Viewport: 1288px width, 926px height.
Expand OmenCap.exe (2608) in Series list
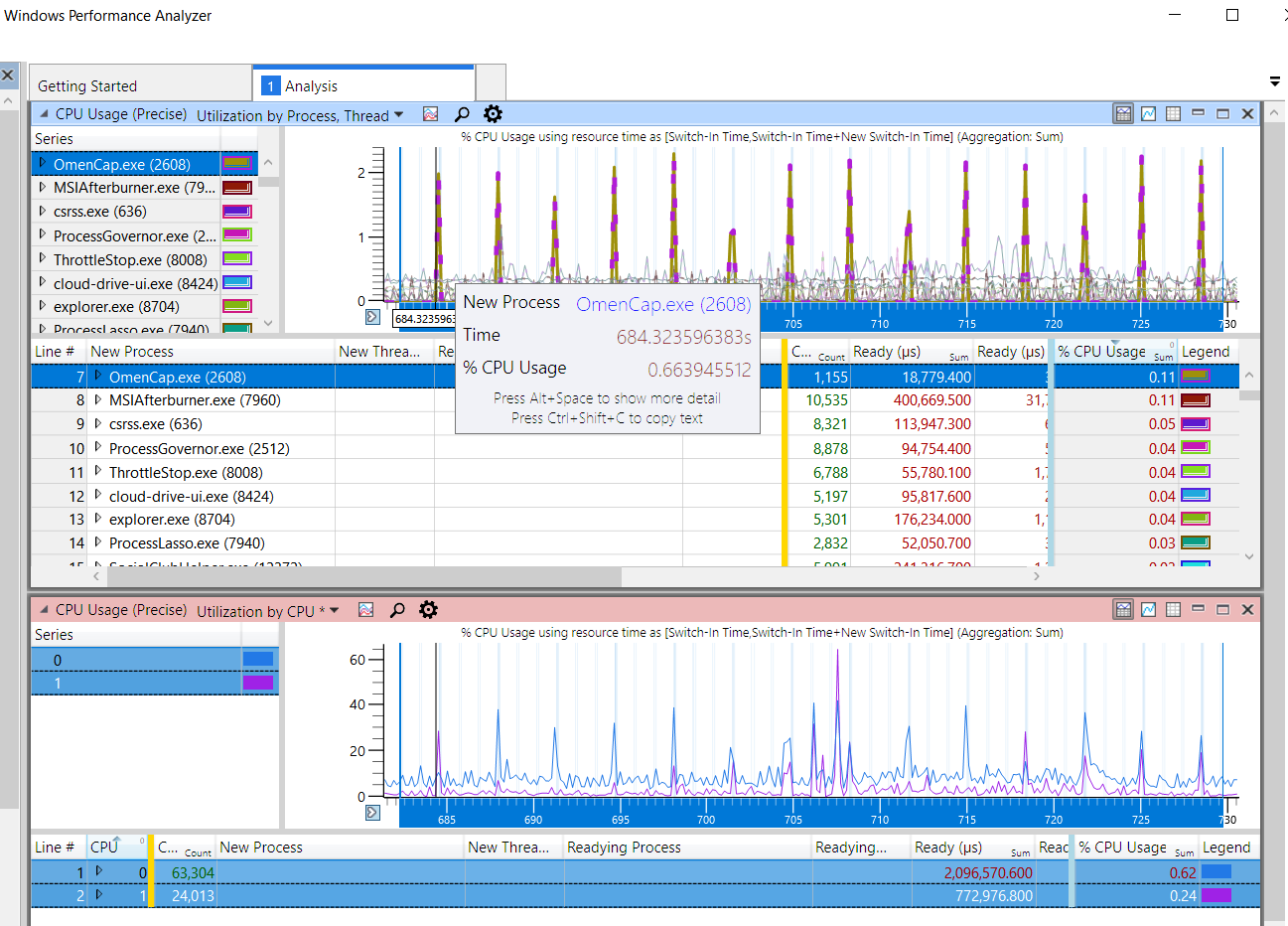pos(42,163)
